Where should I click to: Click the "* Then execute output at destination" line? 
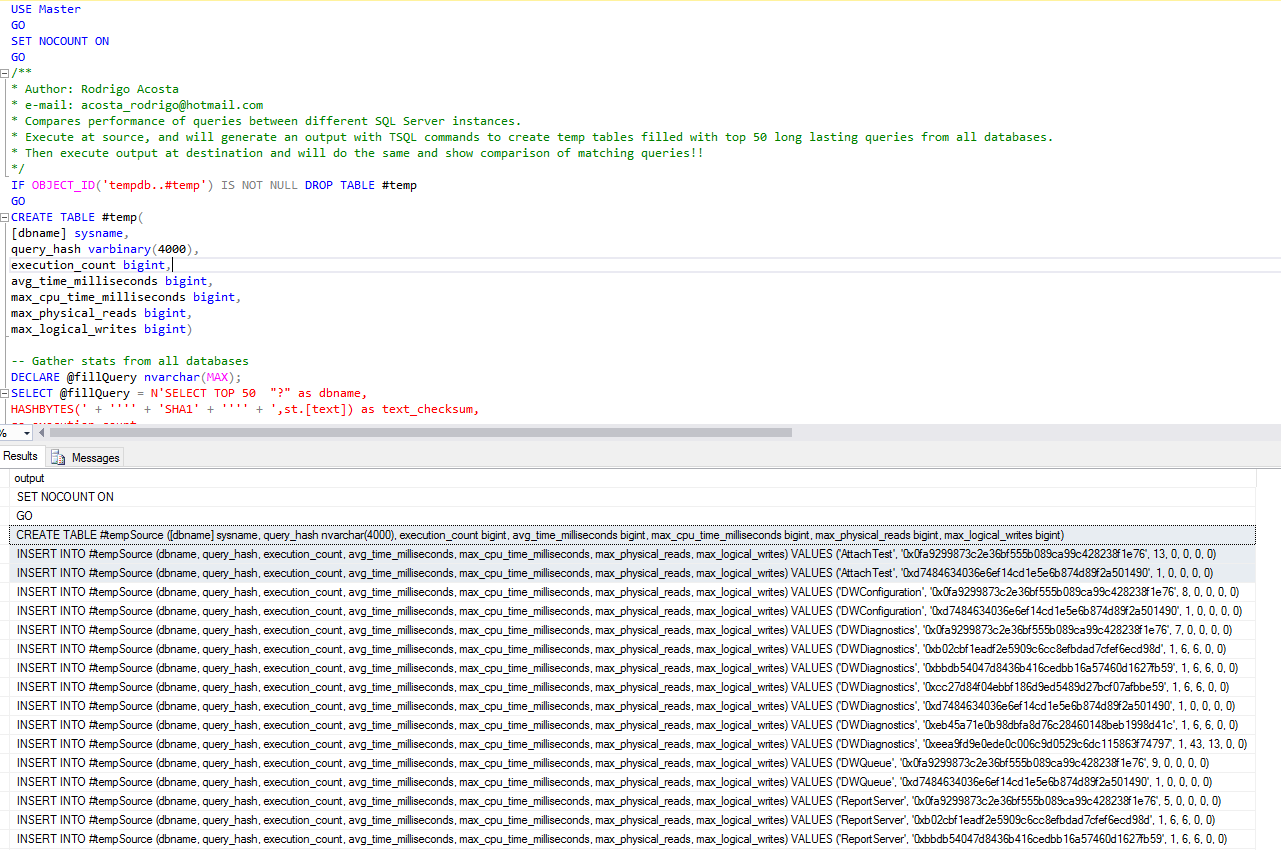(x=357, y=153)
